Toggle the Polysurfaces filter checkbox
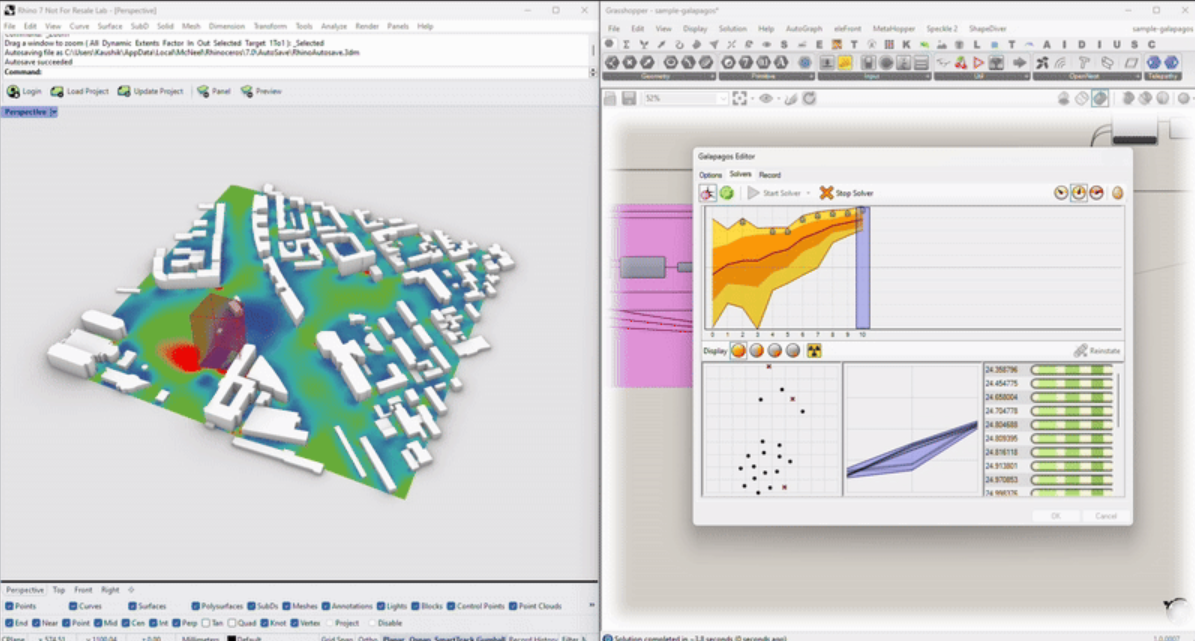The width and height of the screenshot is (1195, 641). [196, 606]
